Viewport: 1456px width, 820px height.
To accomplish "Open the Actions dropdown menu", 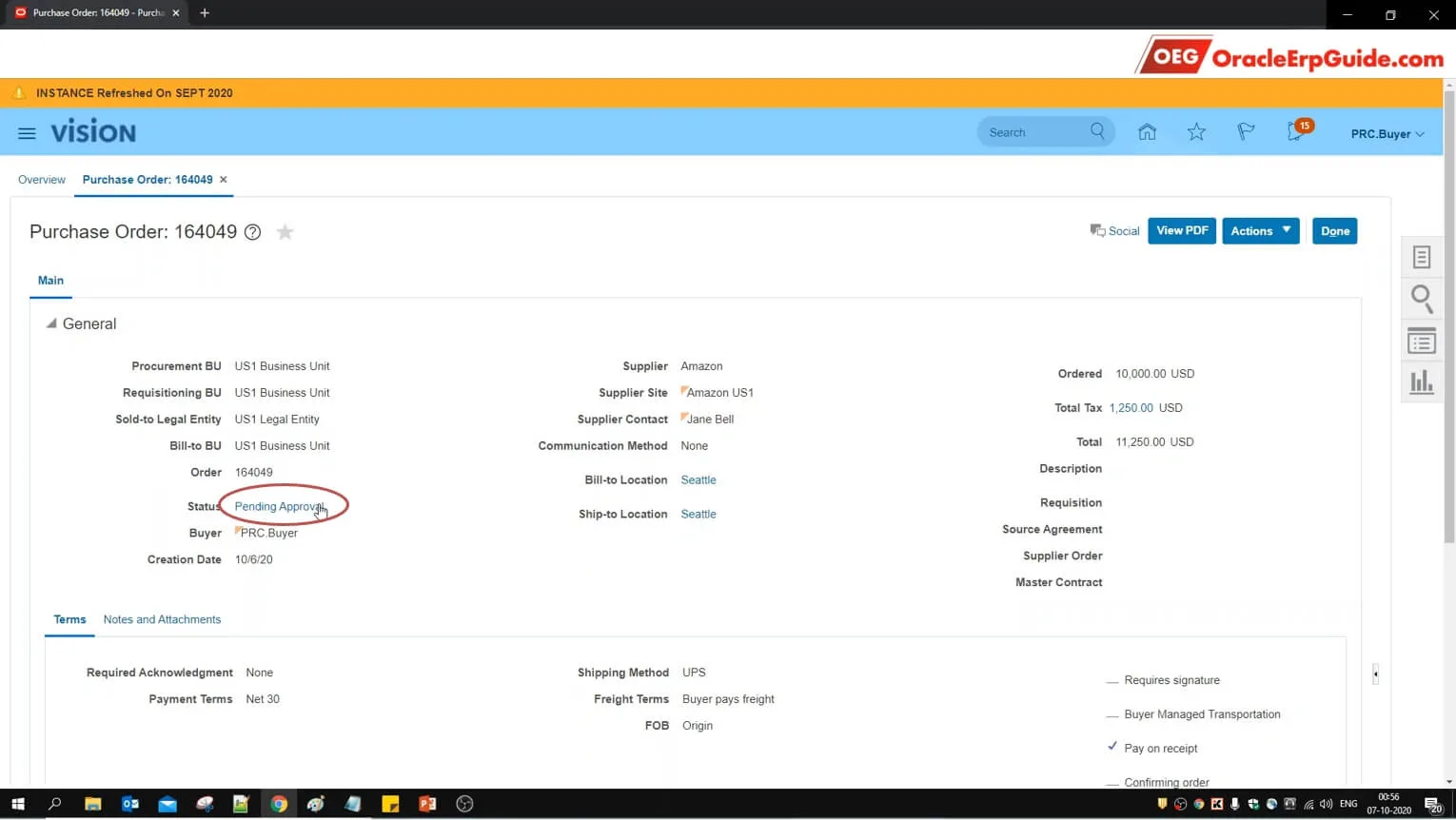I will pyautogui.click(x=1261, y=231).
